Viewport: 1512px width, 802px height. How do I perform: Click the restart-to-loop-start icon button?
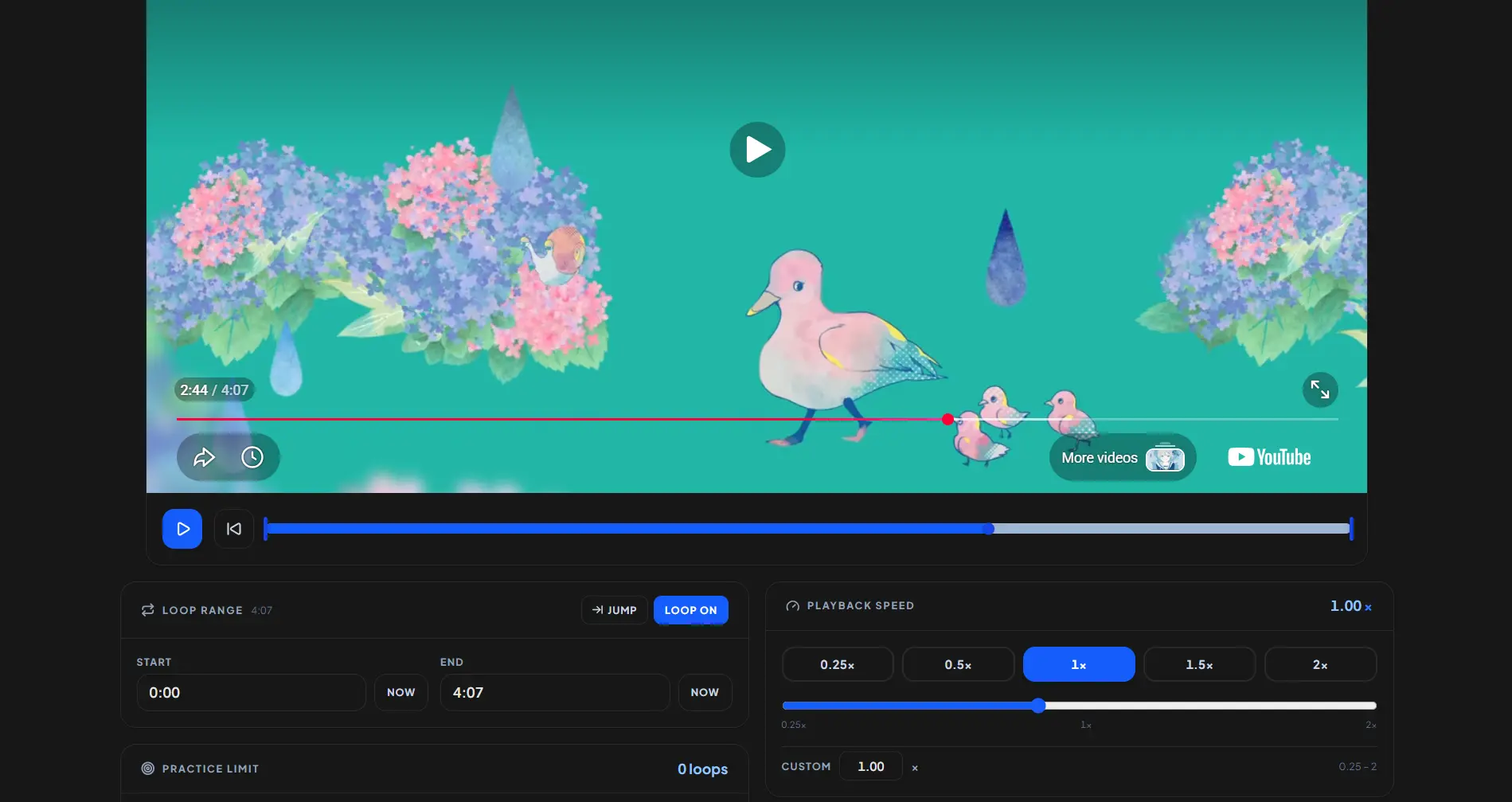234,529
